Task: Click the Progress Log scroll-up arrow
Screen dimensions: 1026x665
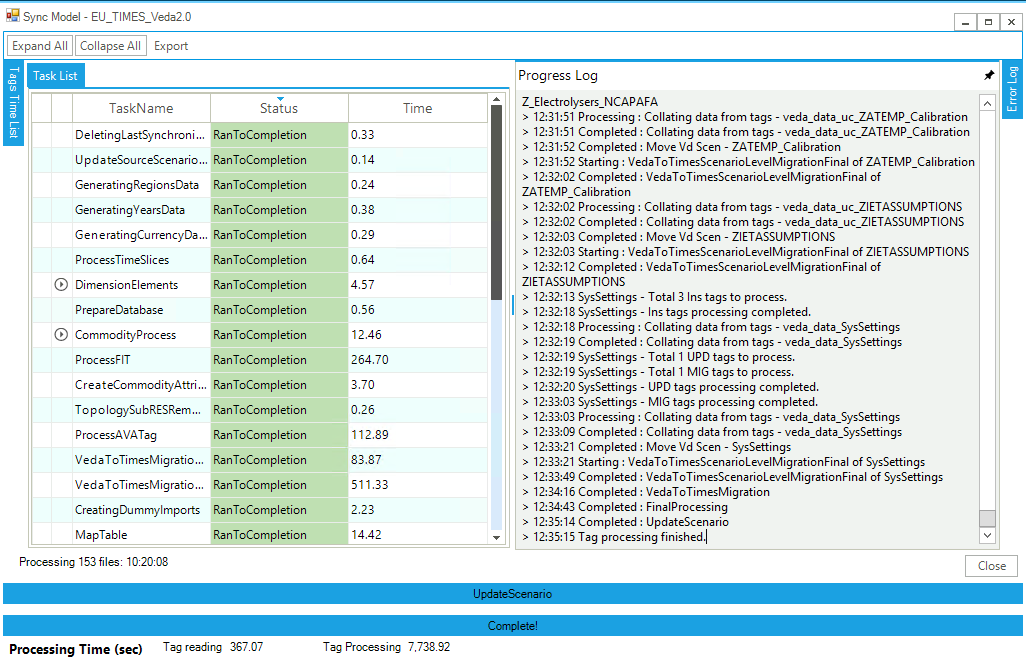Action: 987,103
